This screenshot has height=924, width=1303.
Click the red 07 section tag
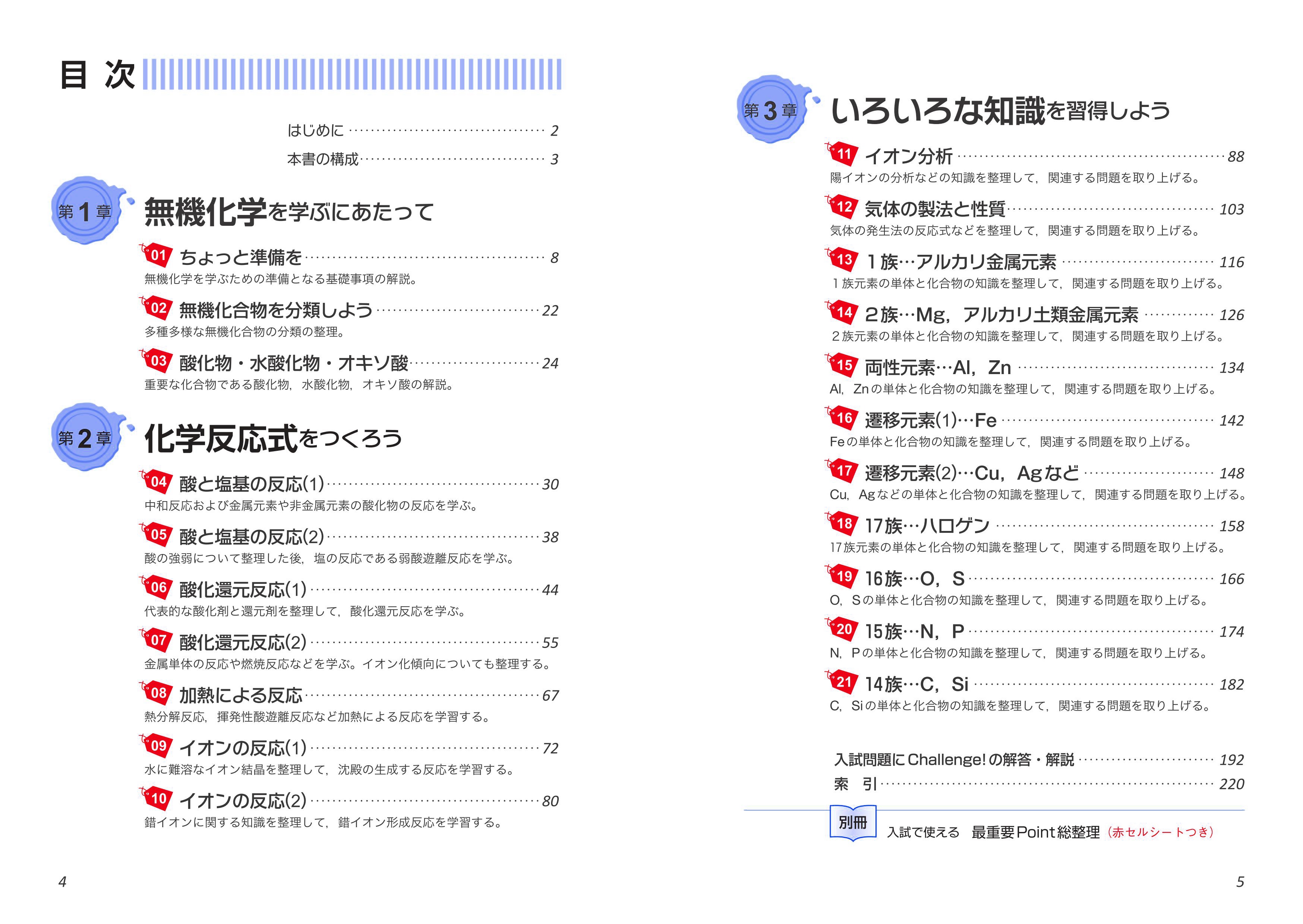156,639
